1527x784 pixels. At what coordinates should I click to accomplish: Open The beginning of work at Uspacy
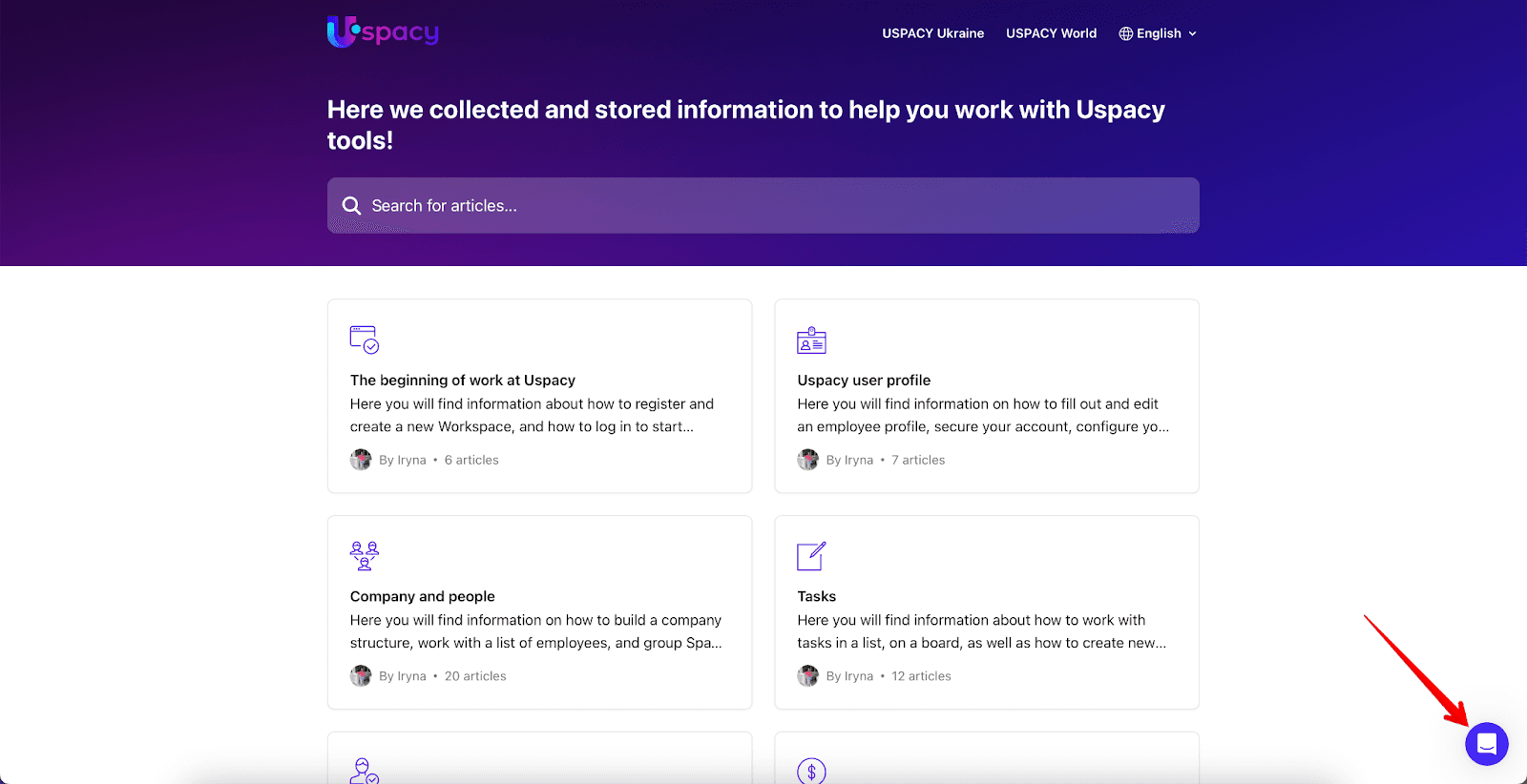(x=463, y=381)
